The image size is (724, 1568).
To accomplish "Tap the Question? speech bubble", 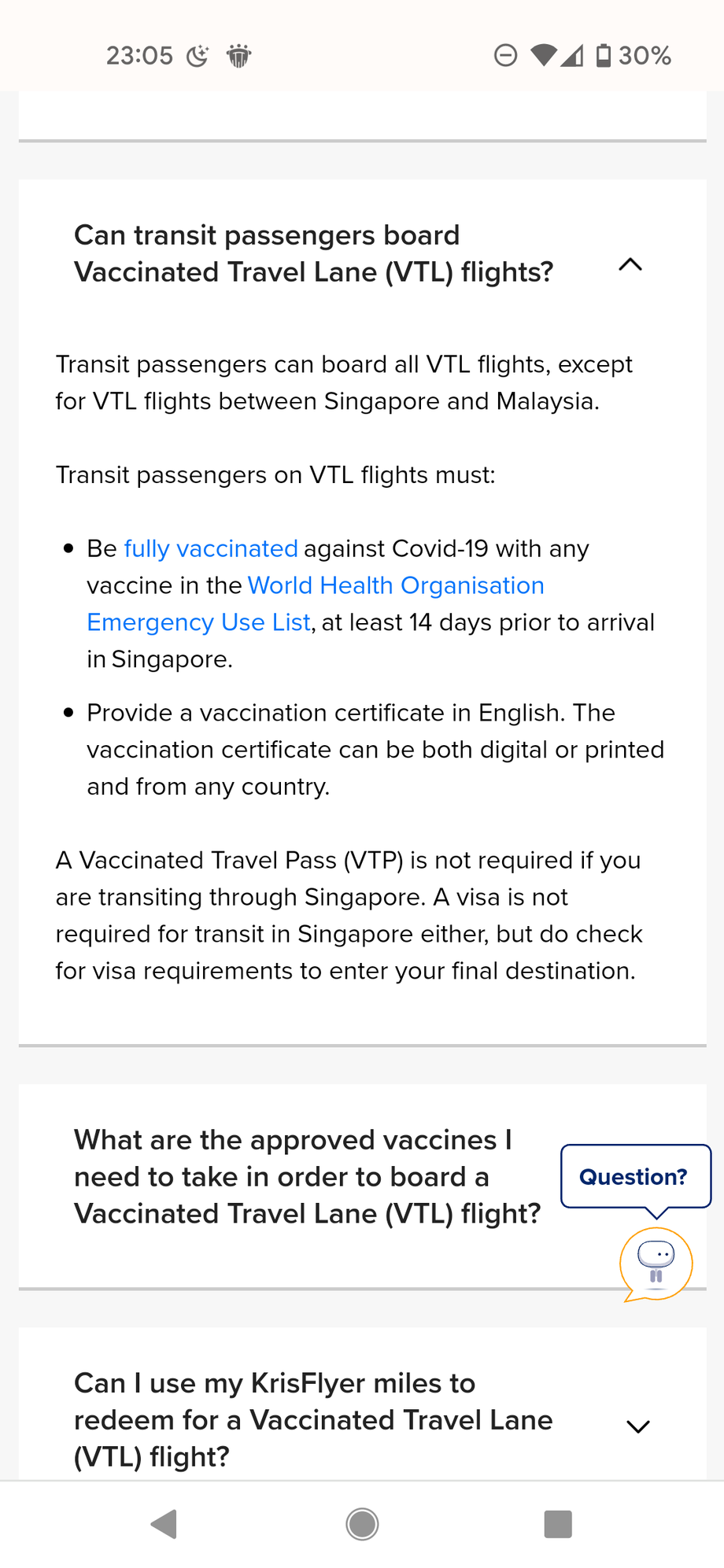I will point(636,1176).
